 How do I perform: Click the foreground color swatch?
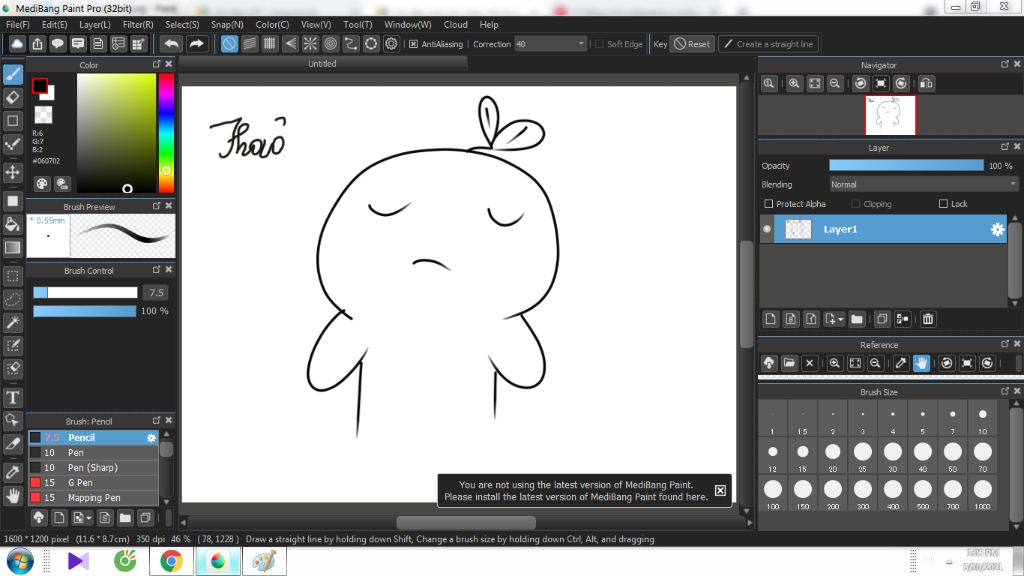click(x=40, y=86)
